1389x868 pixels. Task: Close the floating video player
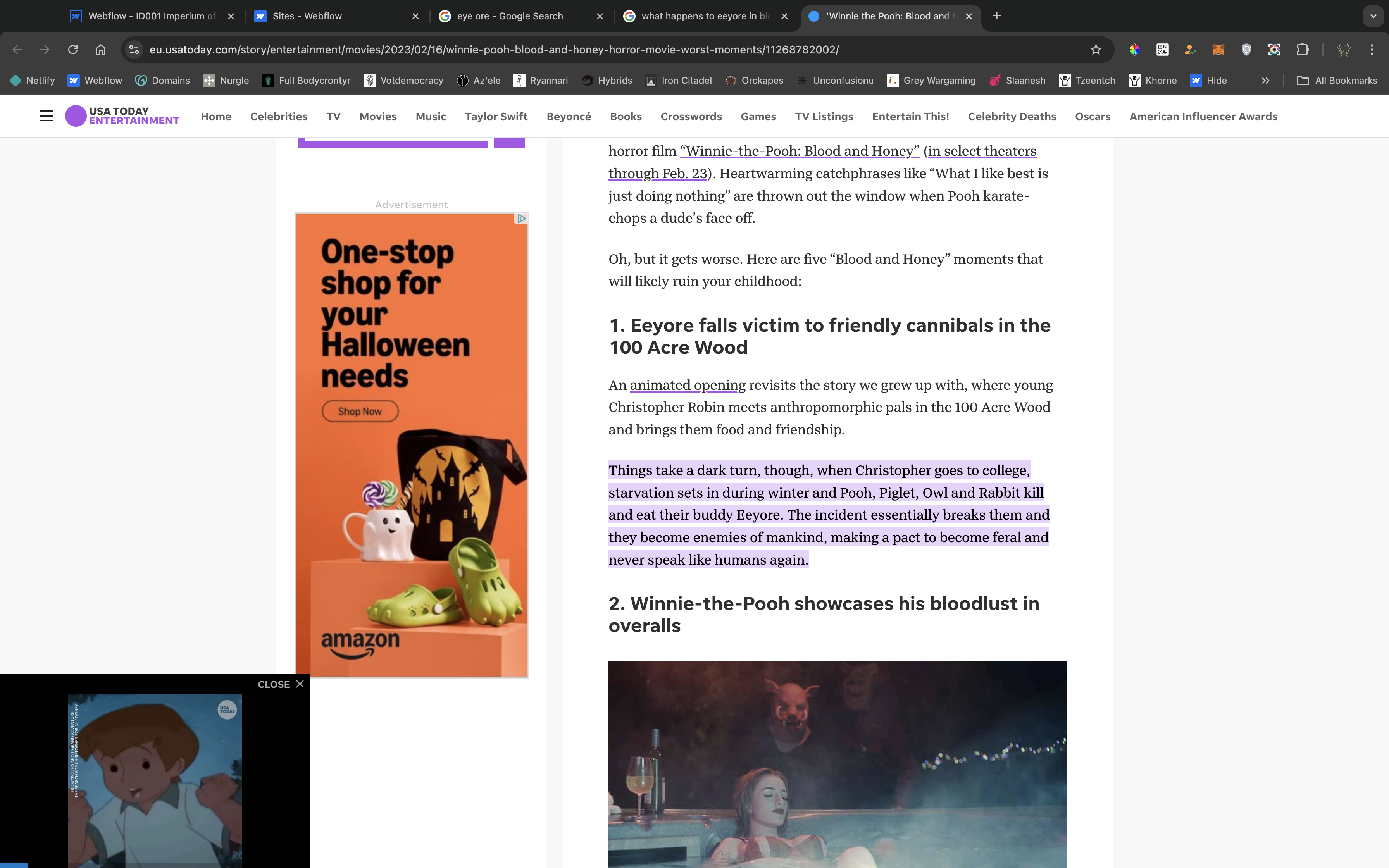(281, 684)
